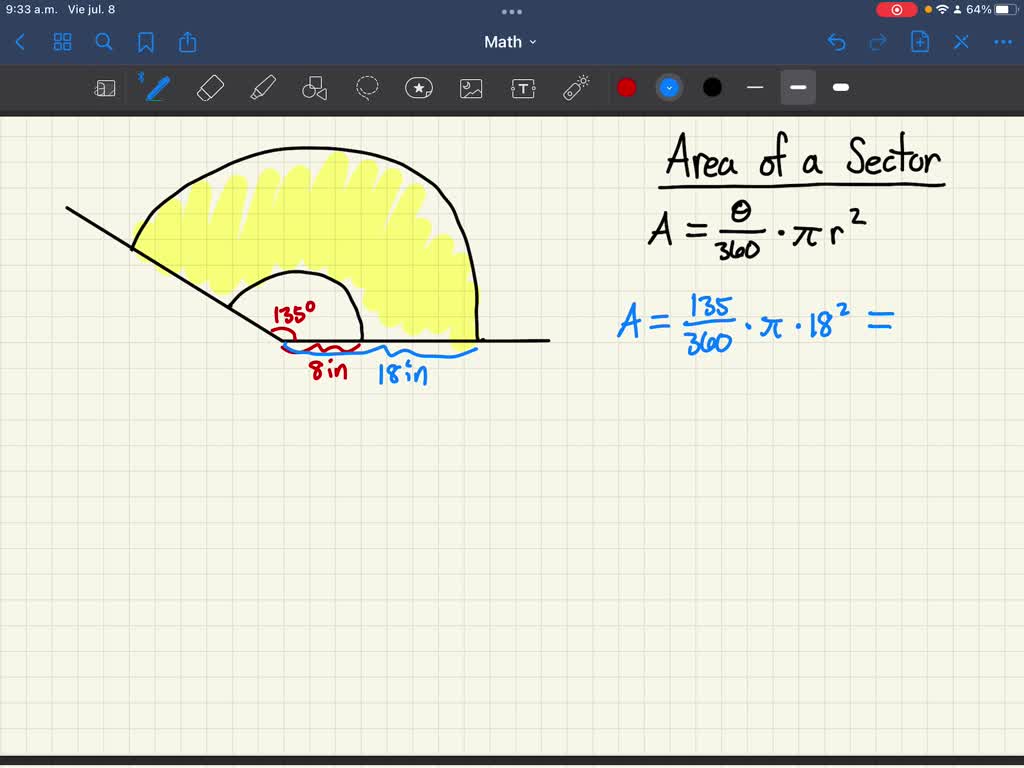Open the page thumbnails grid view
The width and height of the screenshot is (1024, 768).
62,42
